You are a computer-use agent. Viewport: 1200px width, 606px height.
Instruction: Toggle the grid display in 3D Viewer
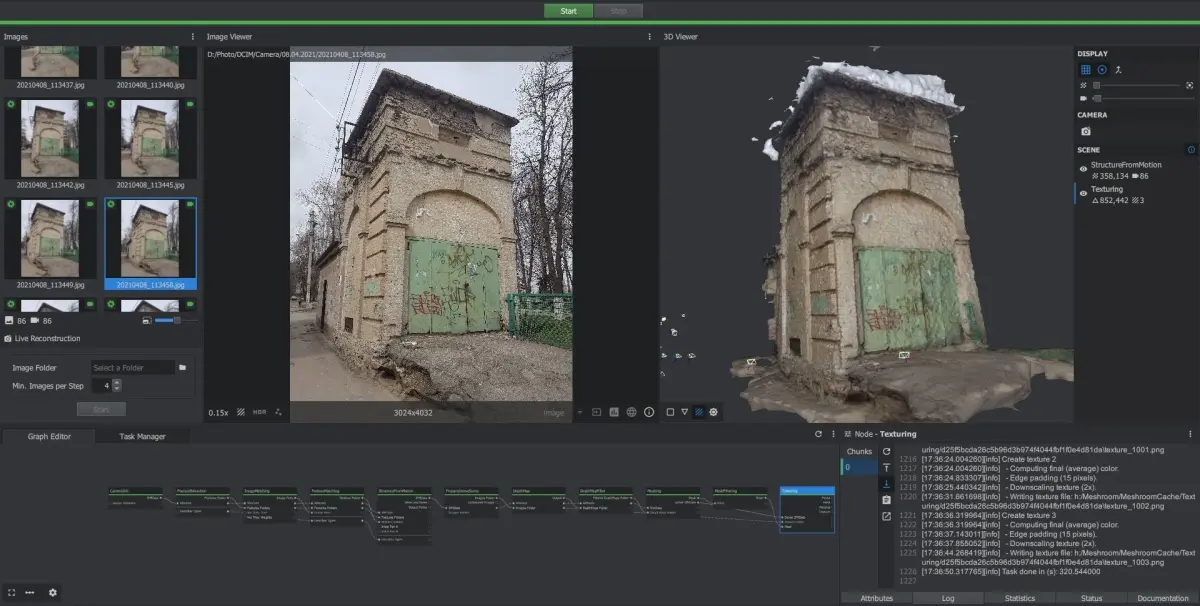coord(1086,70)
